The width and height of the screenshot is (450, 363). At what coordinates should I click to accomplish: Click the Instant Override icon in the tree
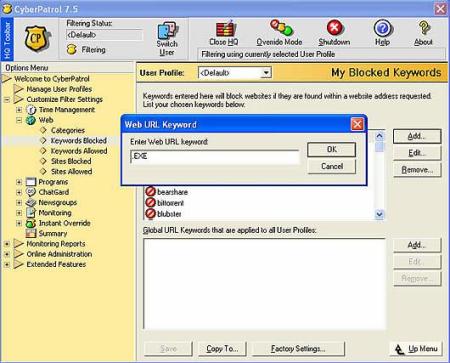tap(31, 223)
